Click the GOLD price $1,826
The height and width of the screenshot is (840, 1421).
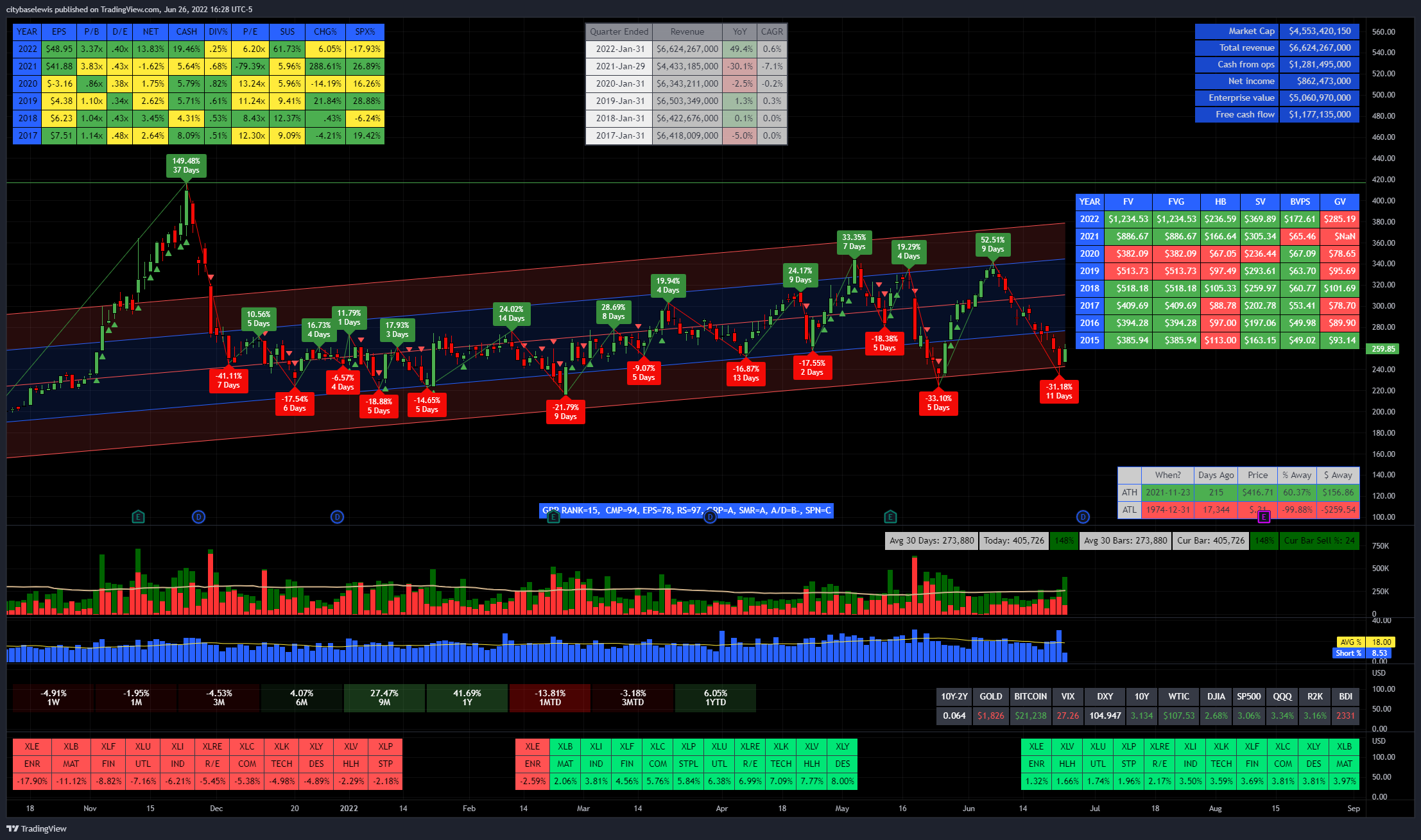coord(990,716)
